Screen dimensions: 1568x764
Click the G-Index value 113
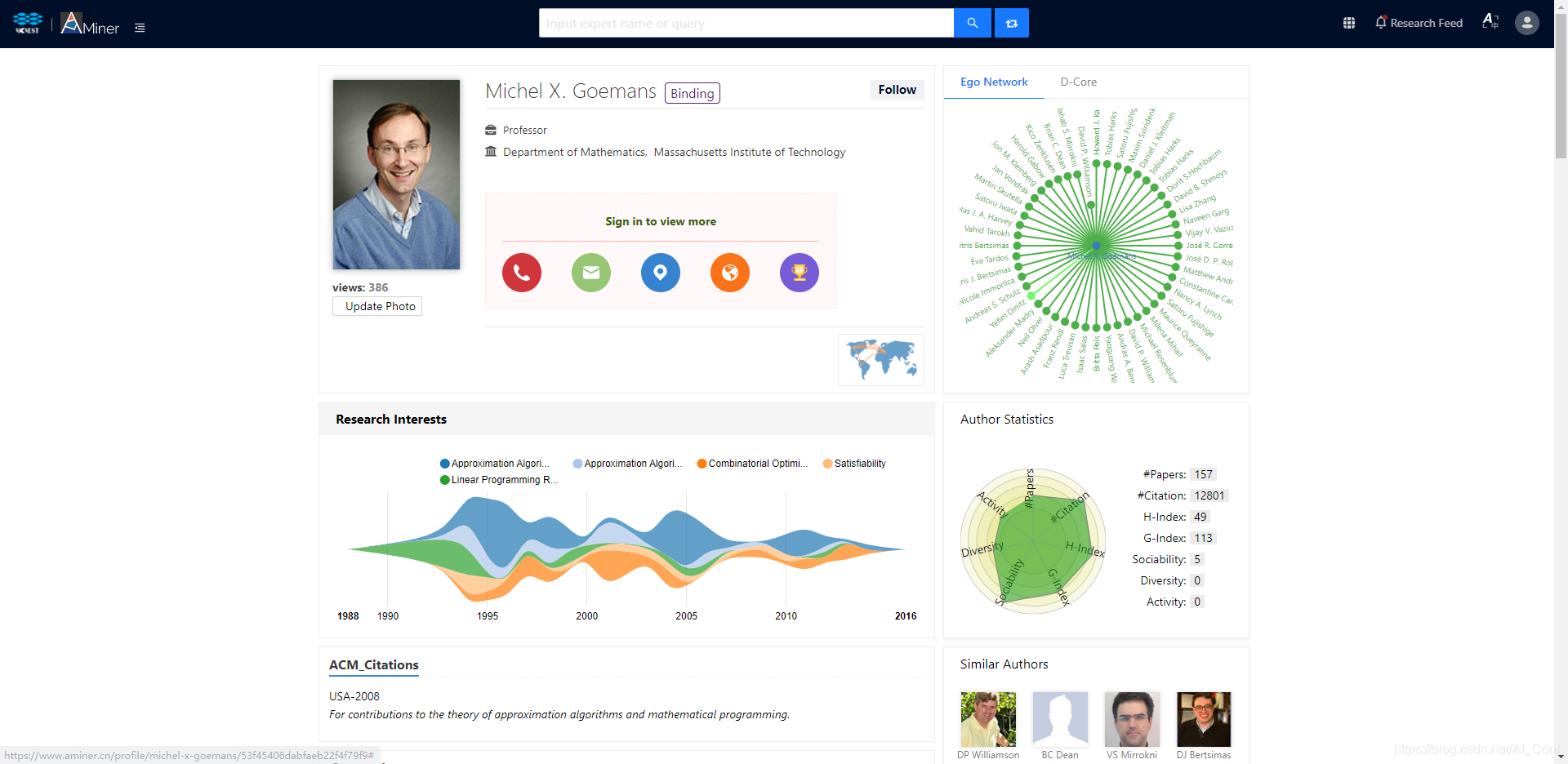1203,538
